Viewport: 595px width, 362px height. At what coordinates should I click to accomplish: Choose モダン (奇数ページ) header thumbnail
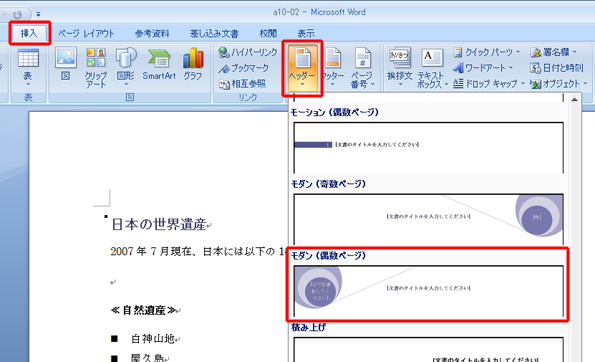pos(428,219)
